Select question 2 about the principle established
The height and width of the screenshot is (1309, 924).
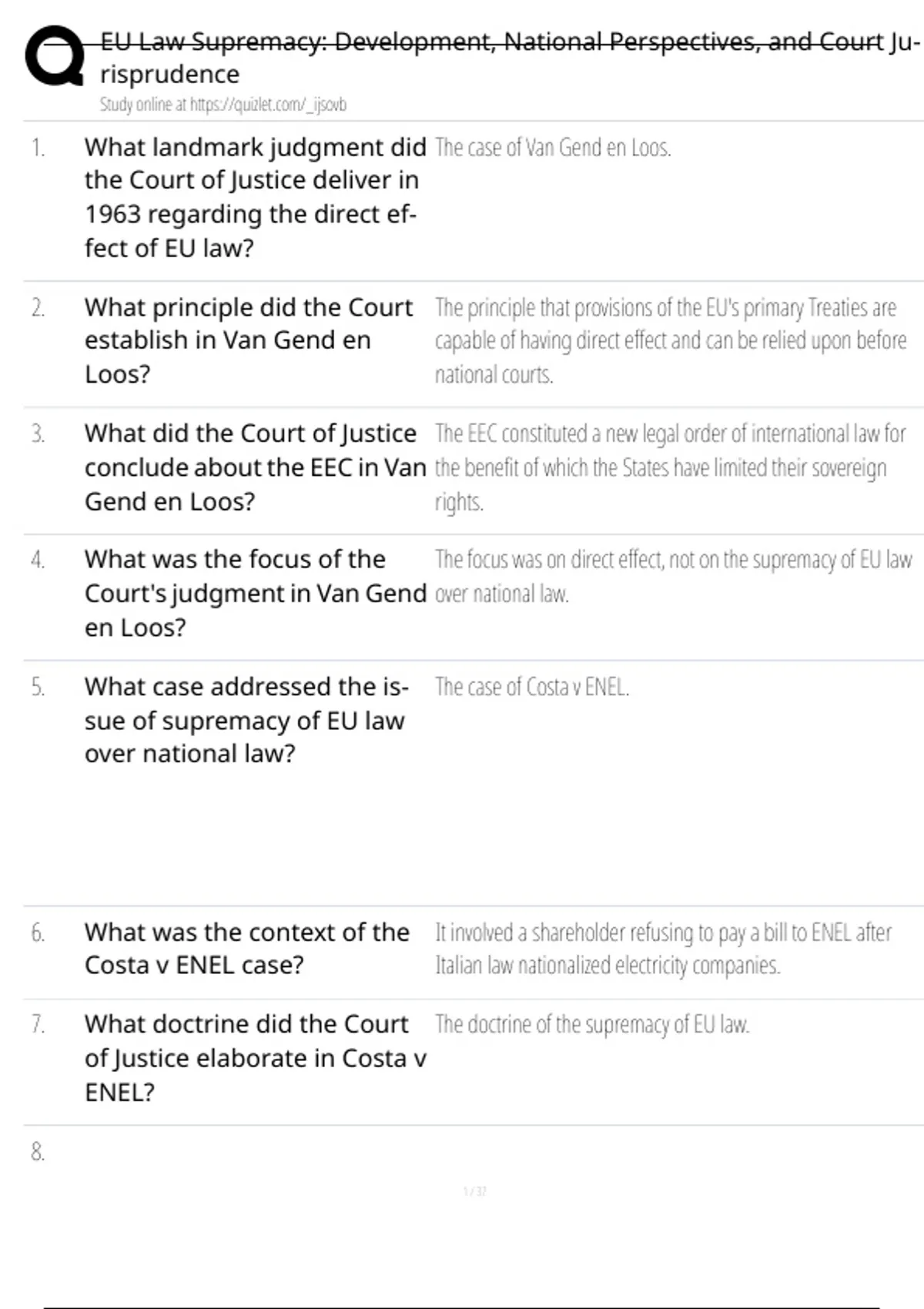pos(248,340)
